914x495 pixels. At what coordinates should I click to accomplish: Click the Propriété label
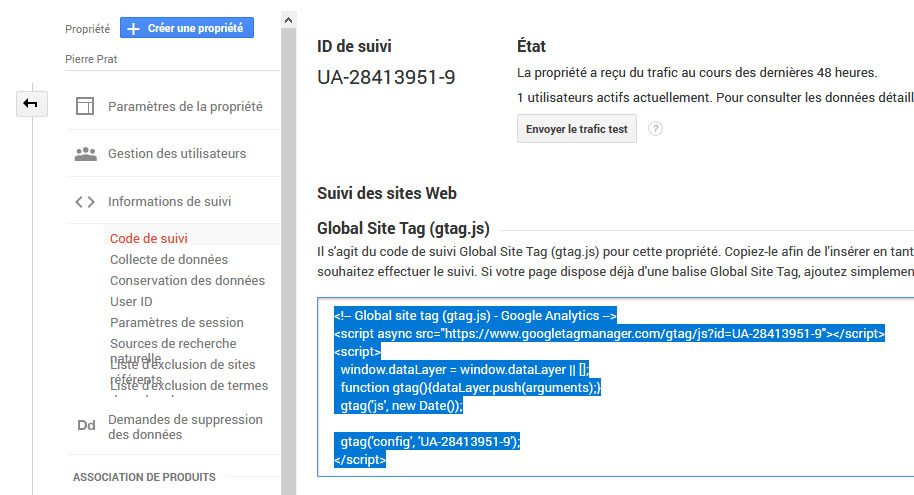click(87, 29)
